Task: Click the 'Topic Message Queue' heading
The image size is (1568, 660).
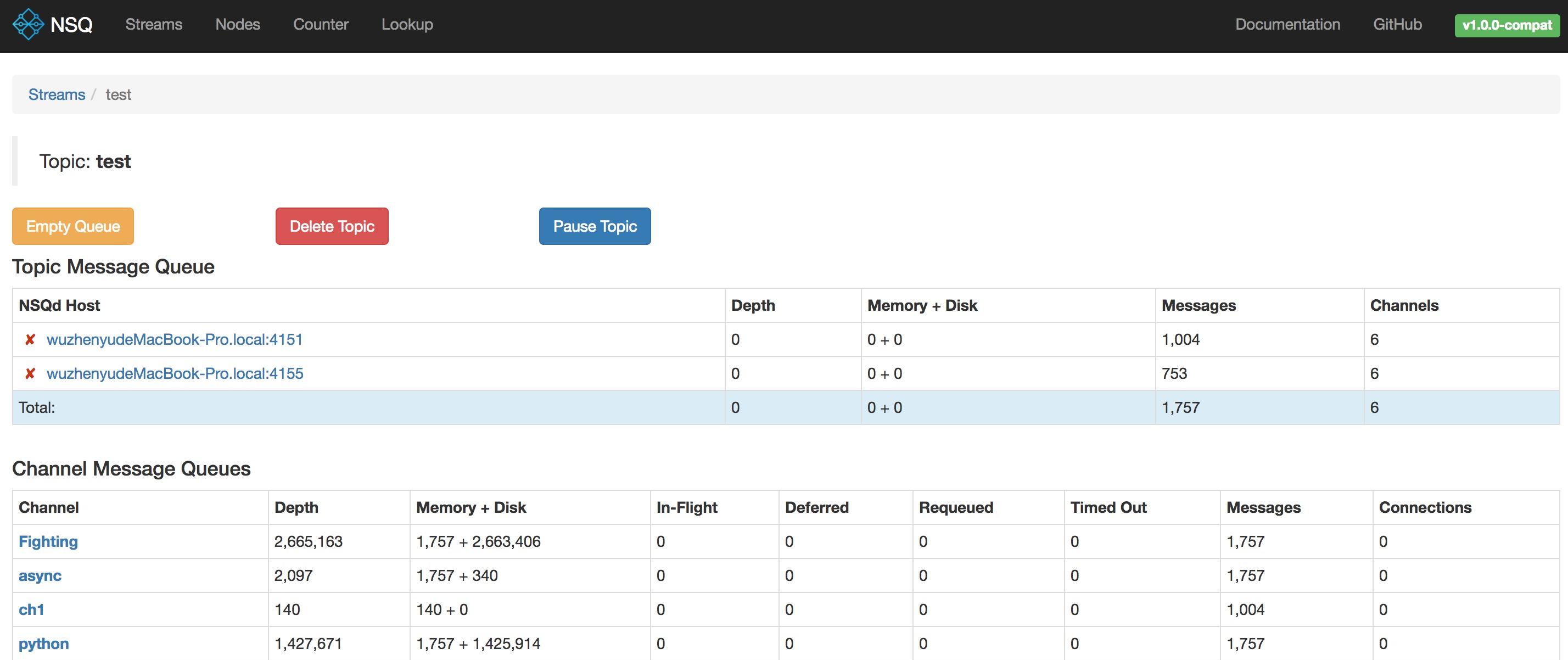Action: pos(113,267)
